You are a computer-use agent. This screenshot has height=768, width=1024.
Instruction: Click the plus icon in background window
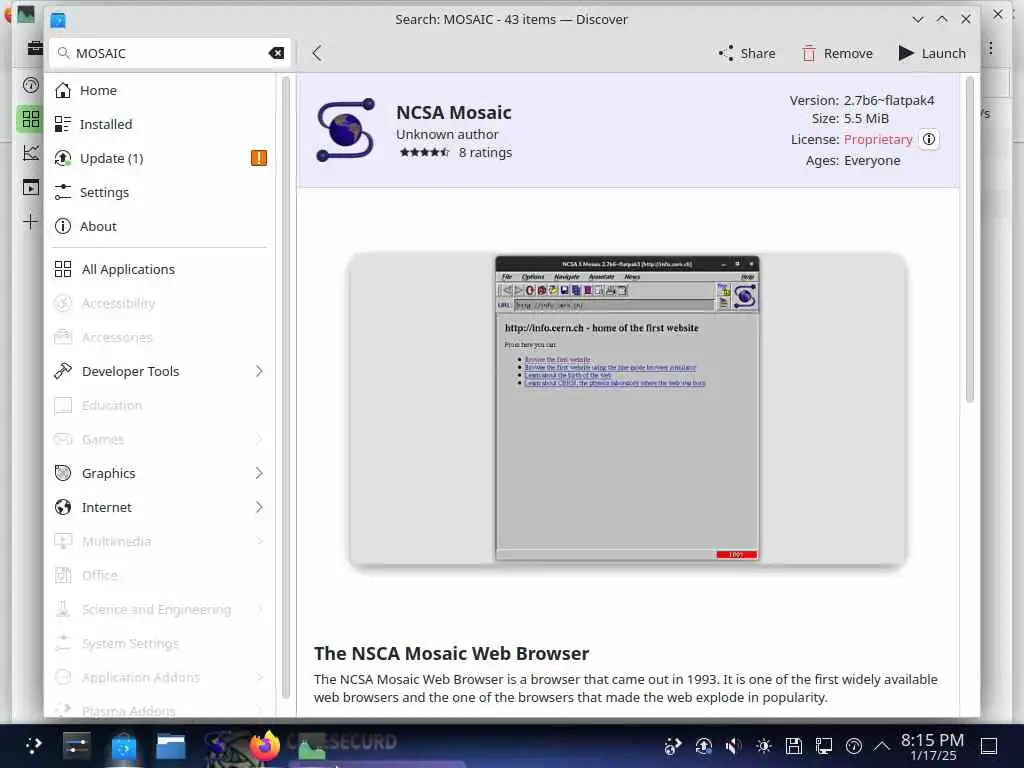30,222
